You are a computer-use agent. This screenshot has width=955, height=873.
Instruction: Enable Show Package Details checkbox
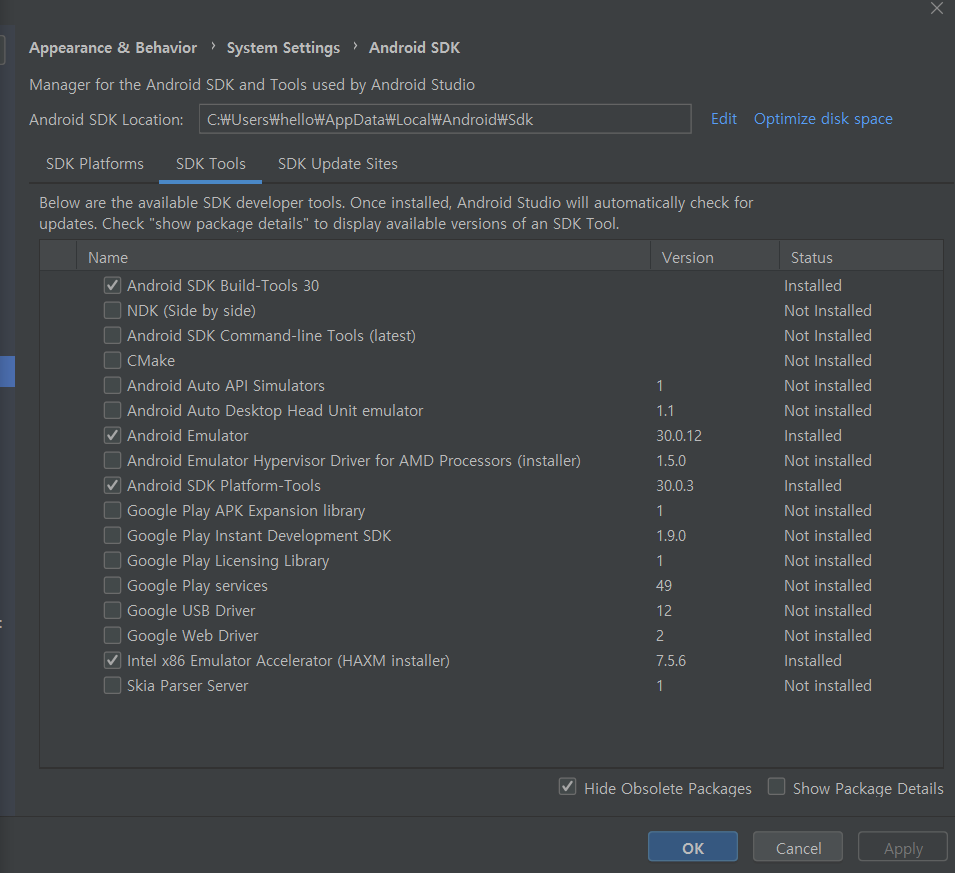[776, 786]
